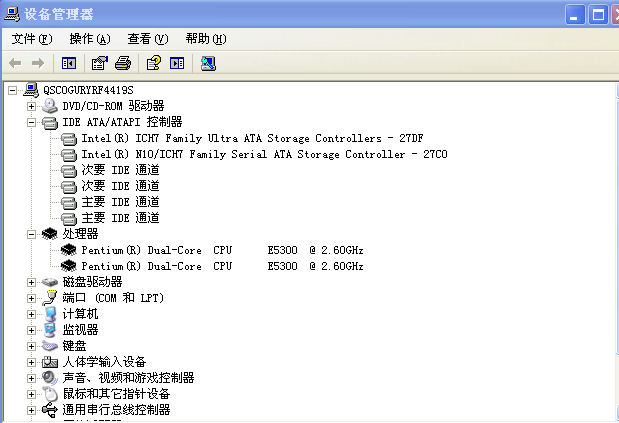Click the Scan for hardware changes icon

pos(208,63)
